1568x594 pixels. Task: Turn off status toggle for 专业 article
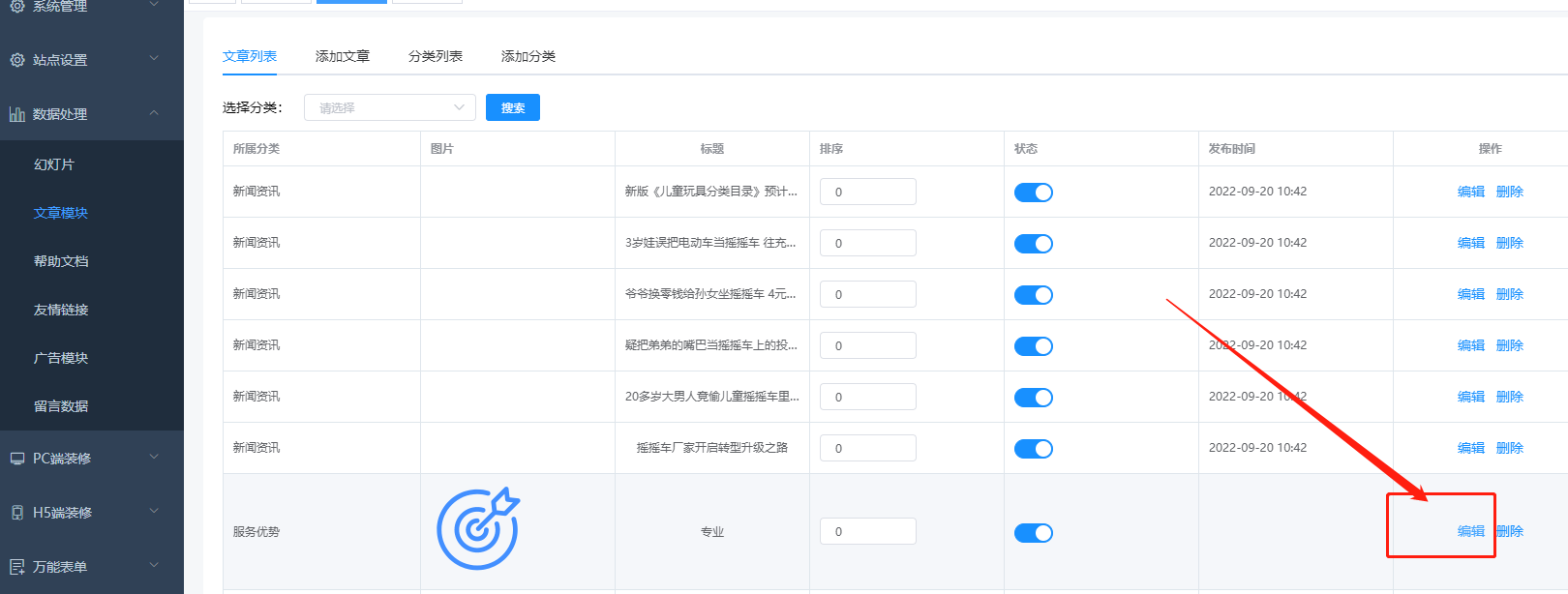(1033, 533)
